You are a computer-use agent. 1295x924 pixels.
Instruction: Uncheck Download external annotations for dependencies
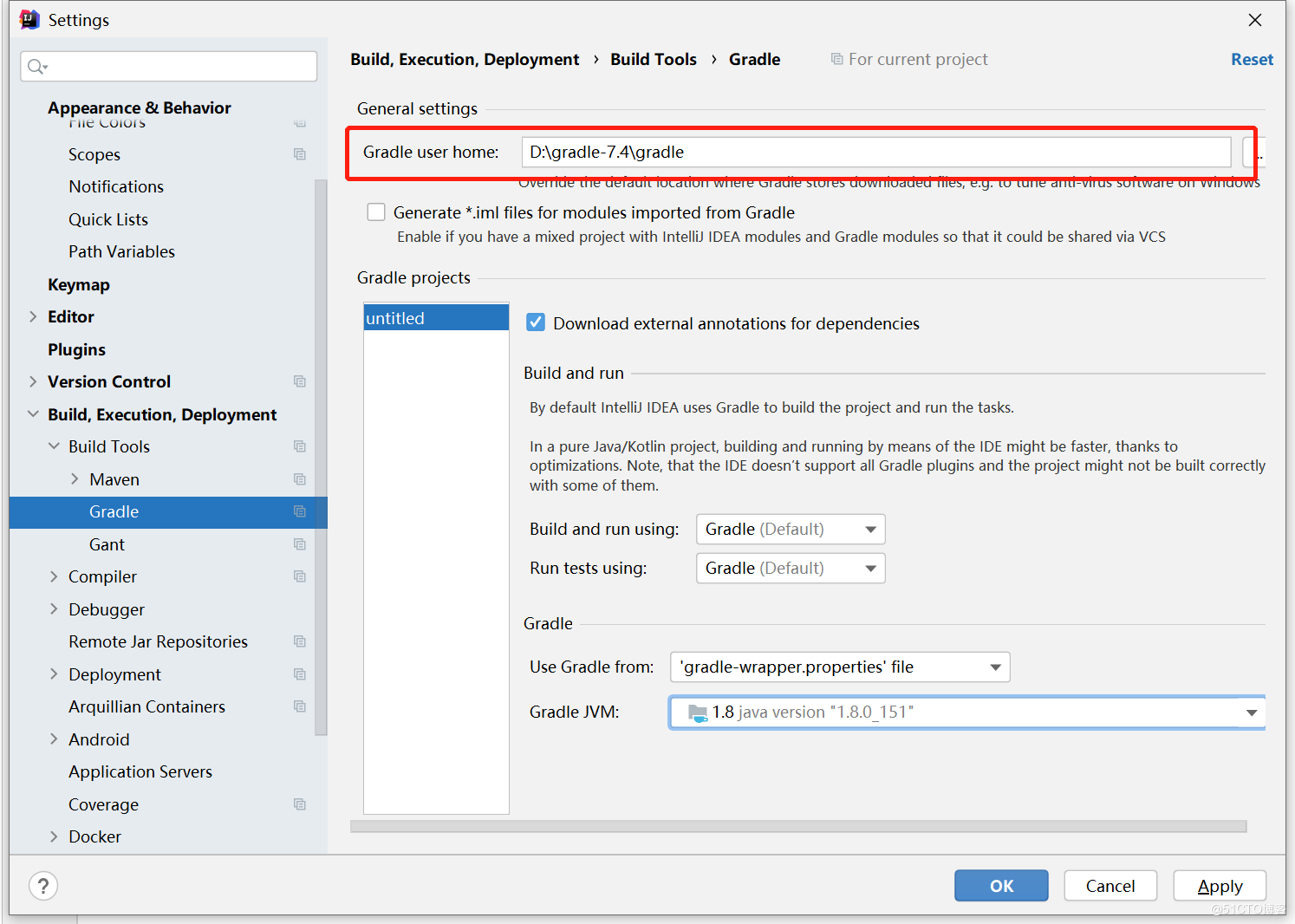pos(536,322)
